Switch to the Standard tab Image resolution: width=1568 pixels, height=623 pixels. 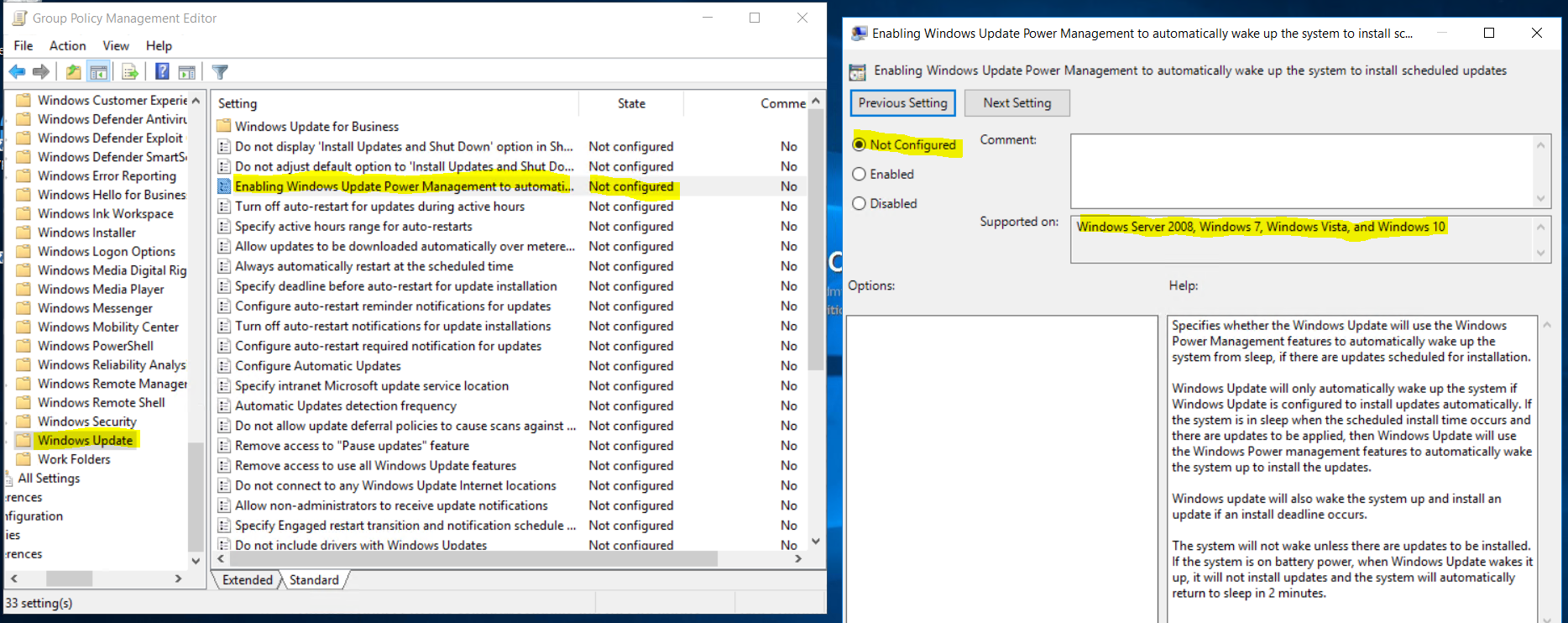pos(315,580)
